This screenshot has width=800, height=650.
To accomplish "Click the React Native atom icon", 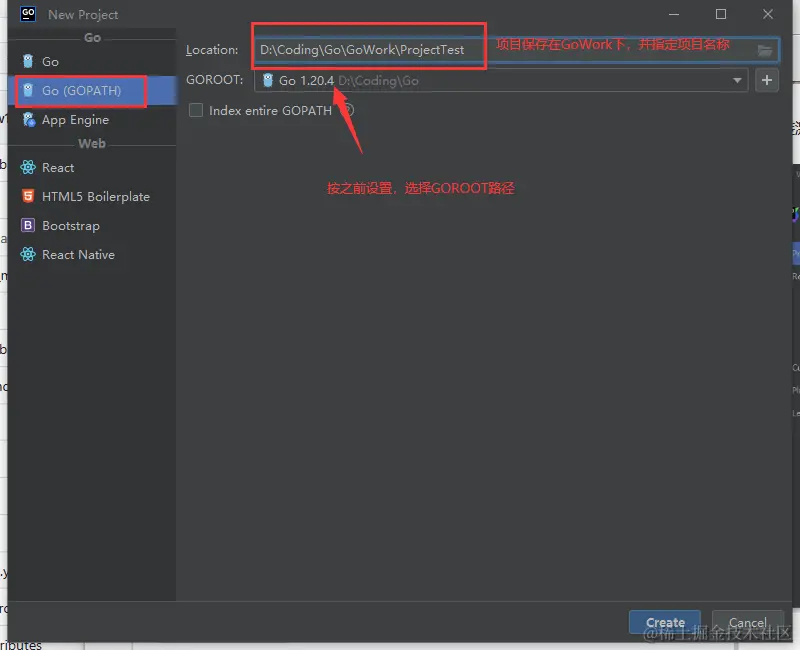I will click(x=28, y=255).
